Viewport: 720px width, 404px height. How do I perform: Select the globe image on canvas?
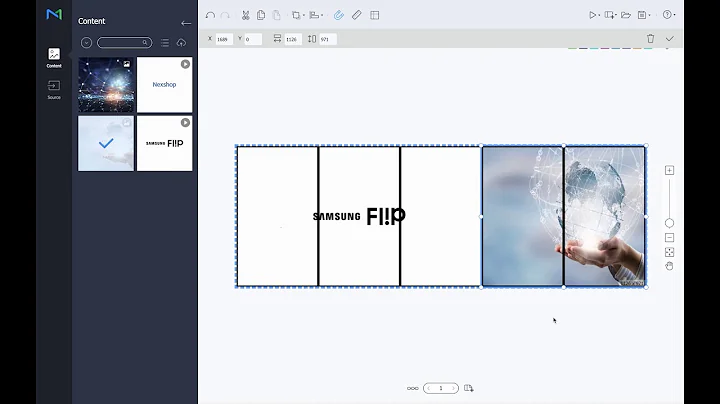pyautogui.click(x=564, y=216)
